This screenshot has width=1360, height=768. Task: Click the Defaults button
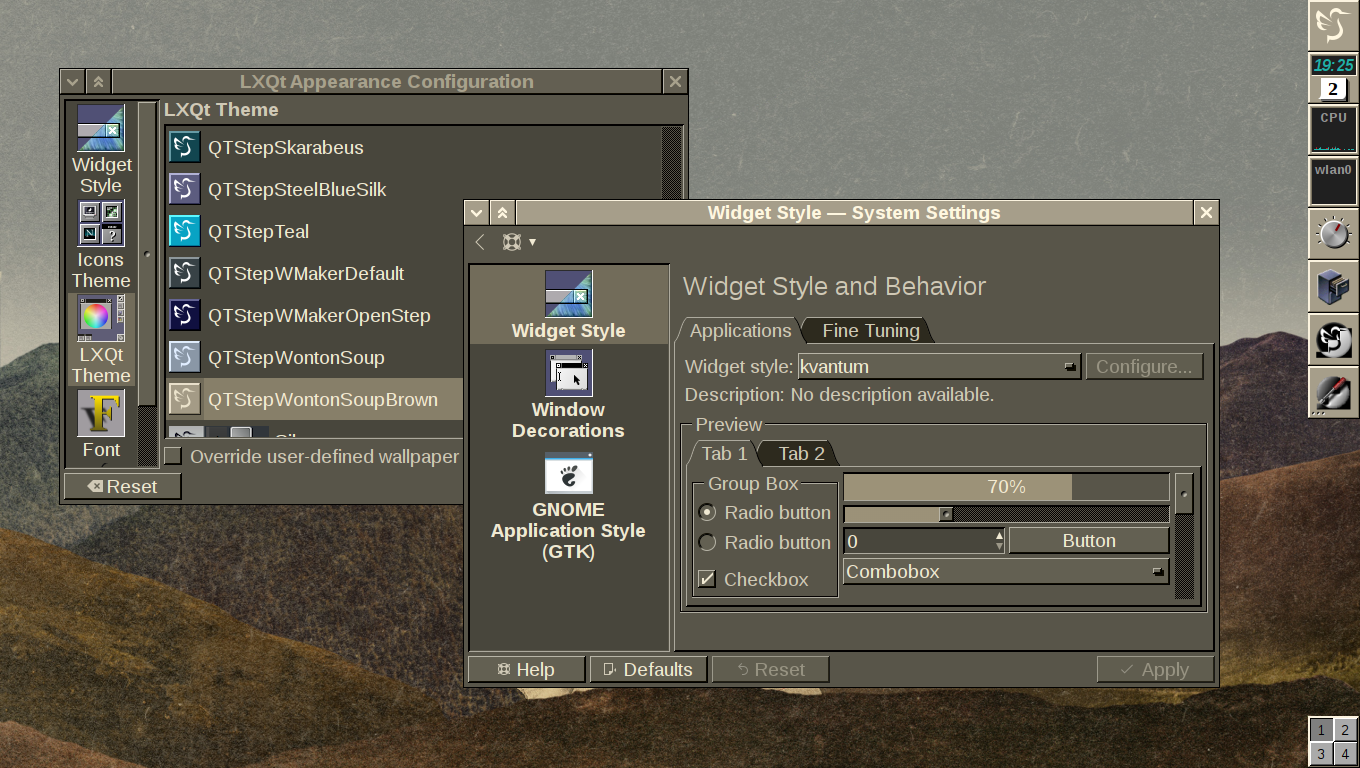[648, 669]
